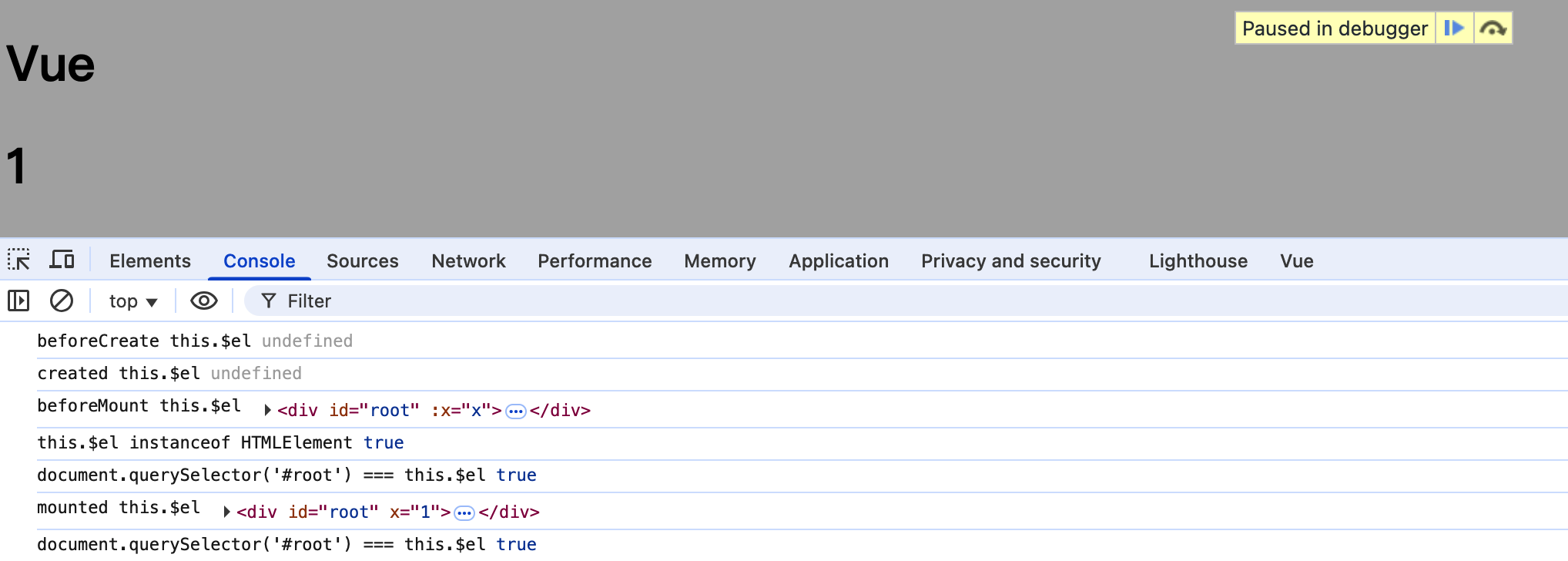Select the Lighthouse tab

tap(1198, 261)
